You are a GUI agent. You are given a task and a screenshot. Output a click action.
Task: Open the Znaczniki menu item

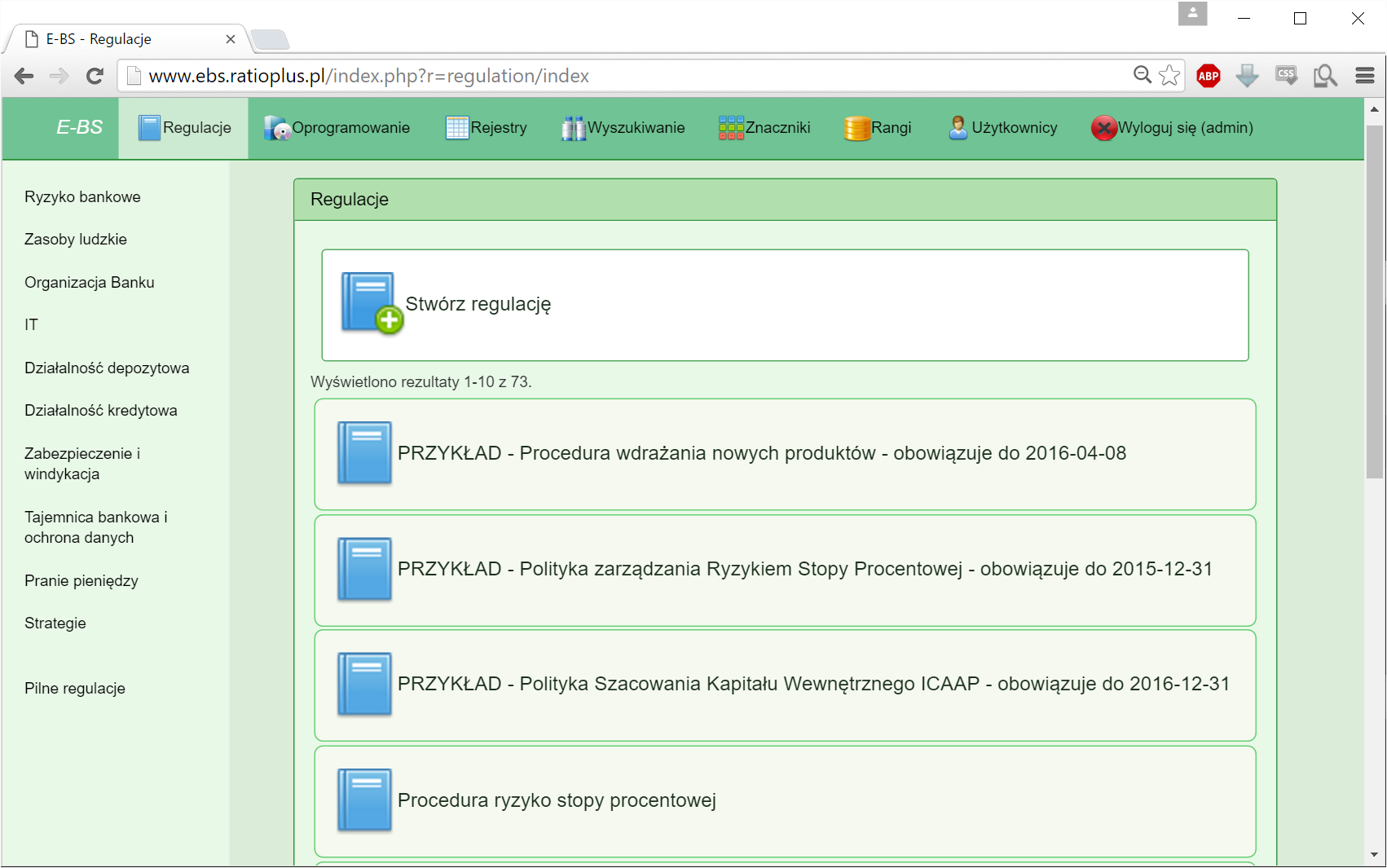(x=764, y=128)
